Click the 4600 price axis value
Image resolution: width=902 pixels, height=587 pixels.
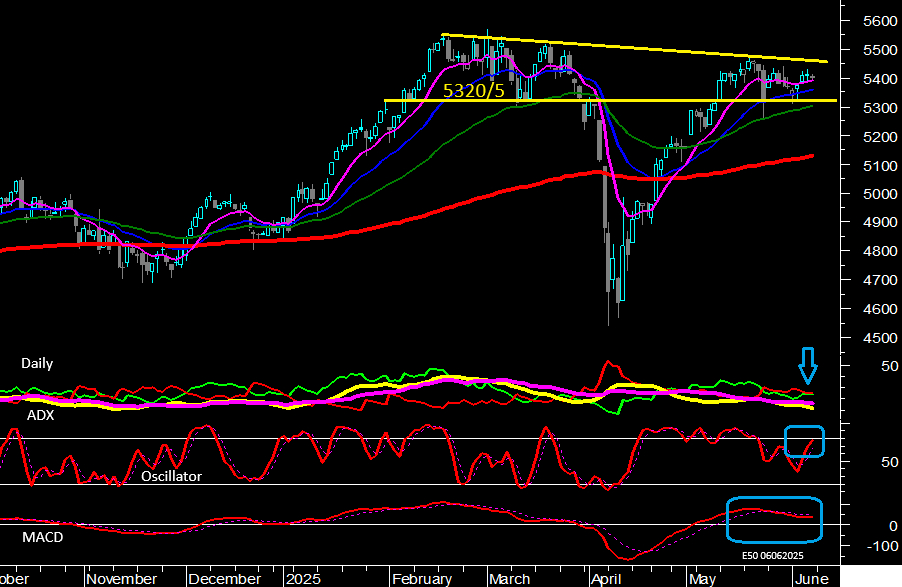tap(880, 309)
